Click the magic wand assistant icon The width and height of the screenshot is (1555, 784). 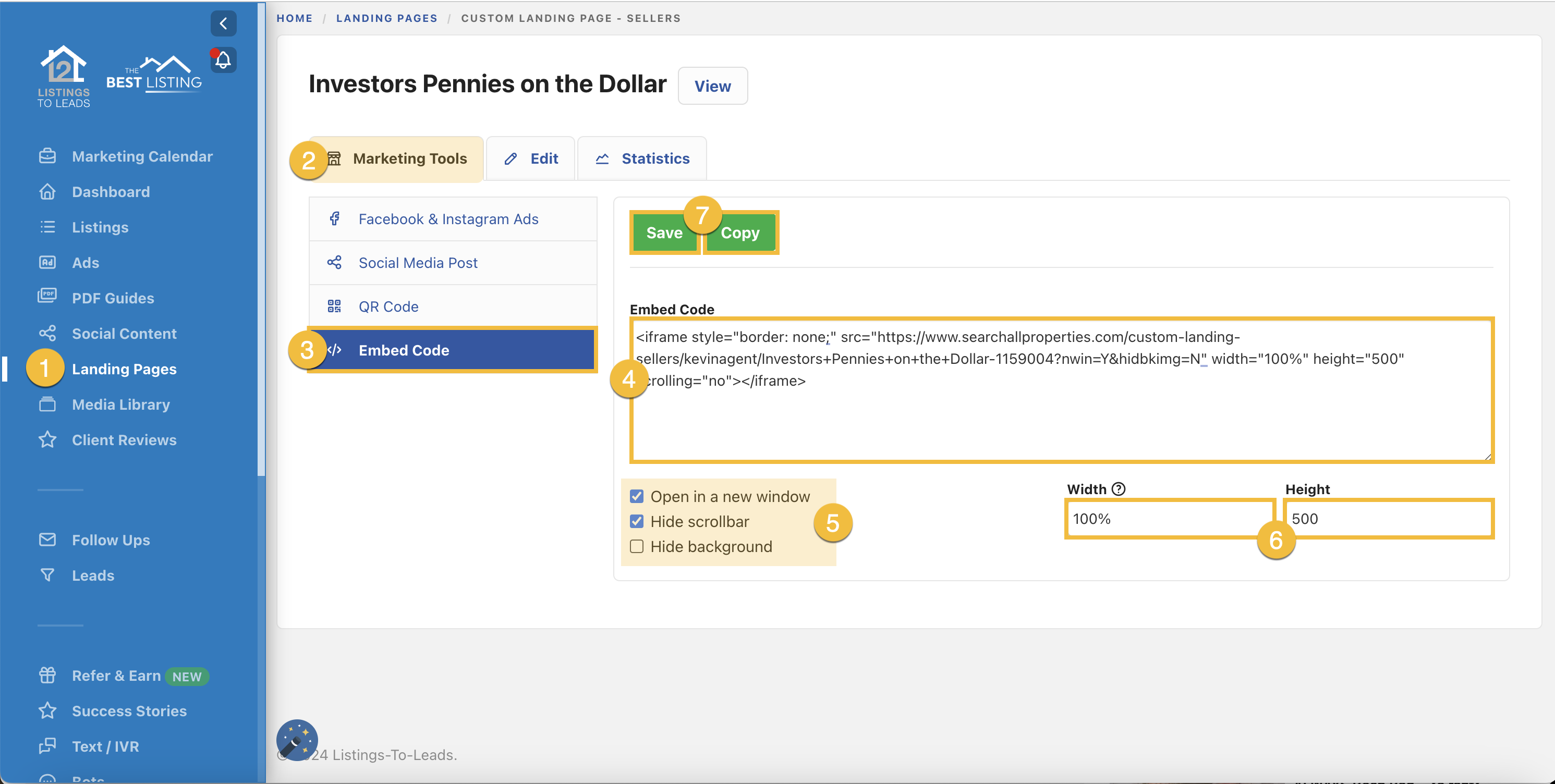click(296, 740)
